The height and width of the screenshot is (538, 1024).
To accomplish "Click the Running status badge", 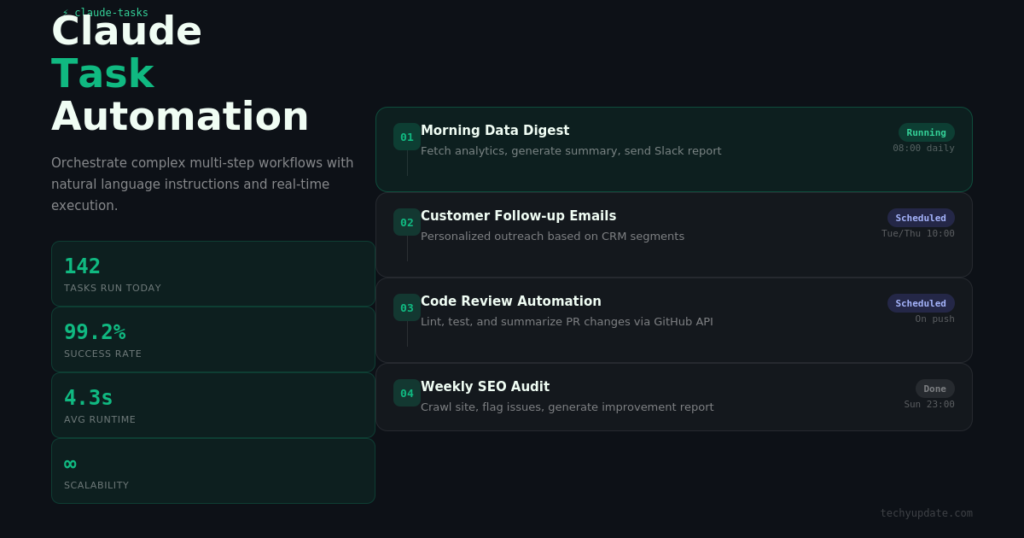I will coord(926,133).
